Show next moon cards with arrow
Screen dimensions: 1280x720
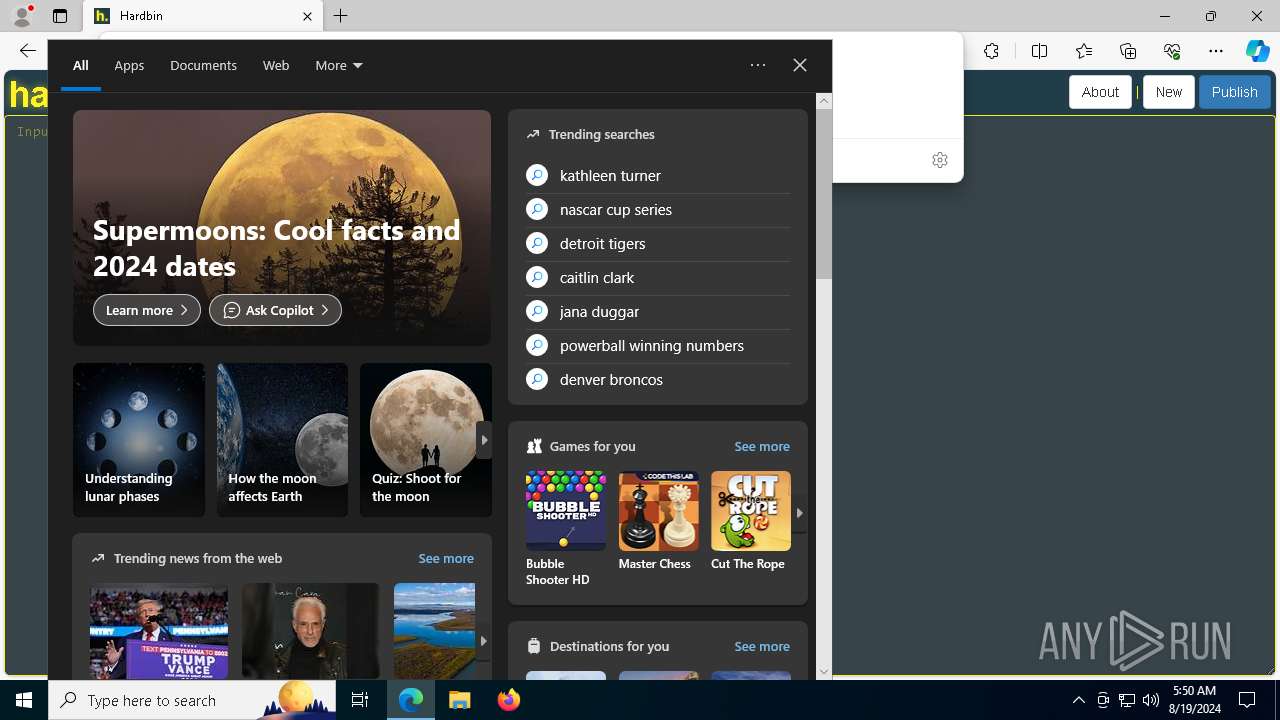pyautogui.click(x=484, y=440)
